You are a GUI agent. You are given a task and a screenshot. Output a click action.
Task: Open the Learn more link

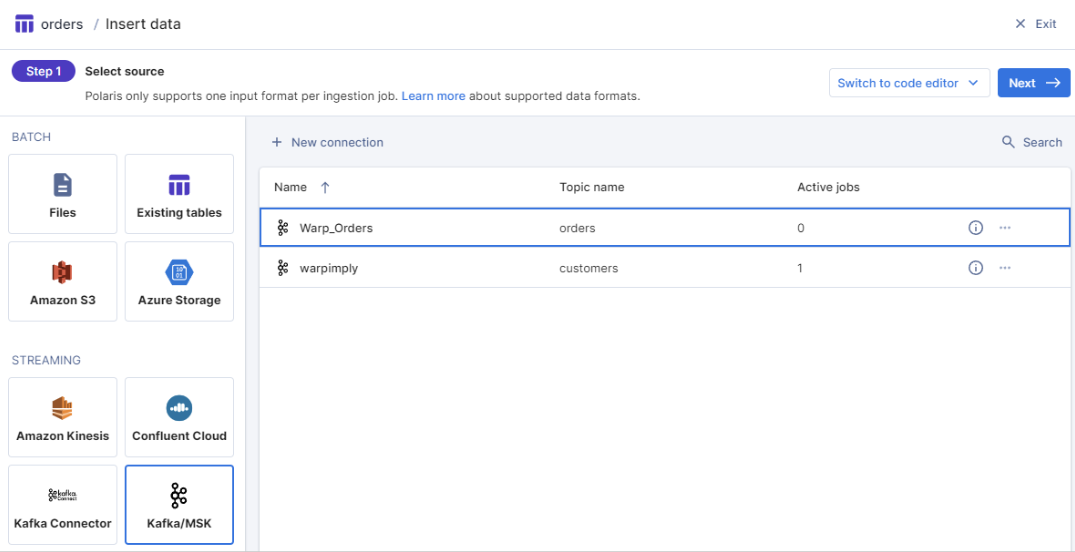tap(433, 96)
